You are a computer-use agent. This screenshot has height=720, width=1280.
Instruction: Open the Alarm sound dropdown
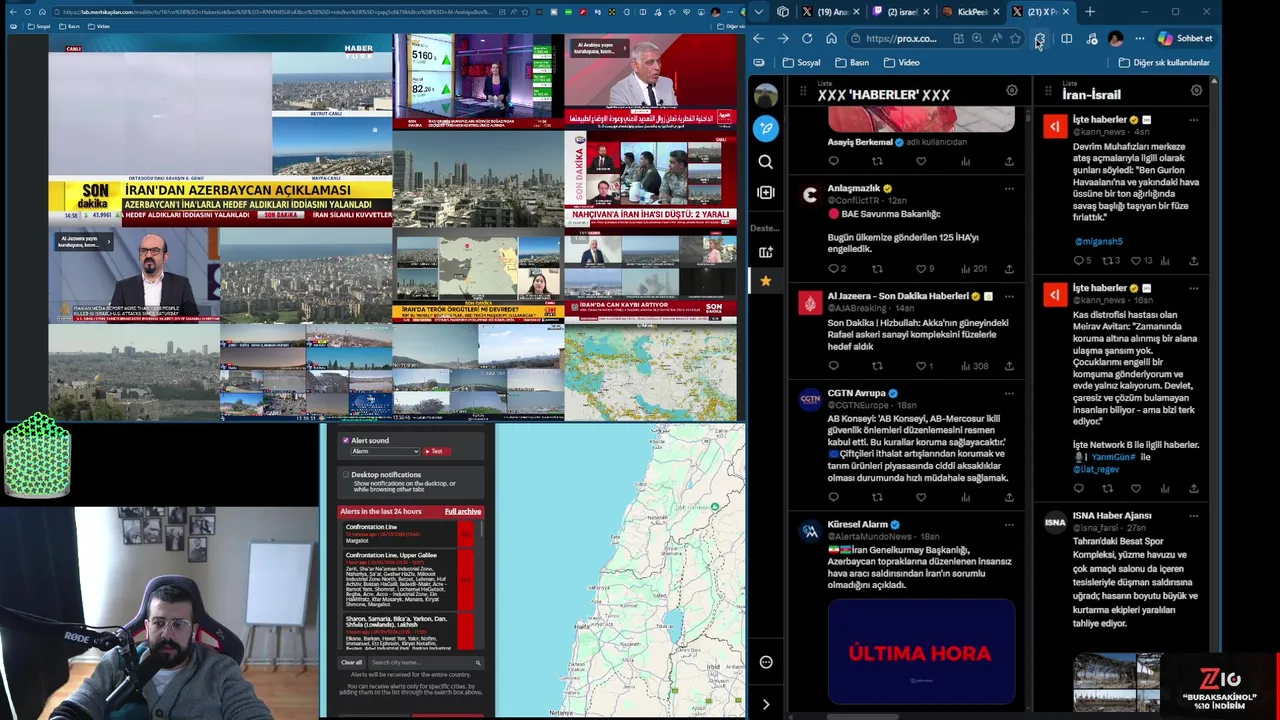384,452
